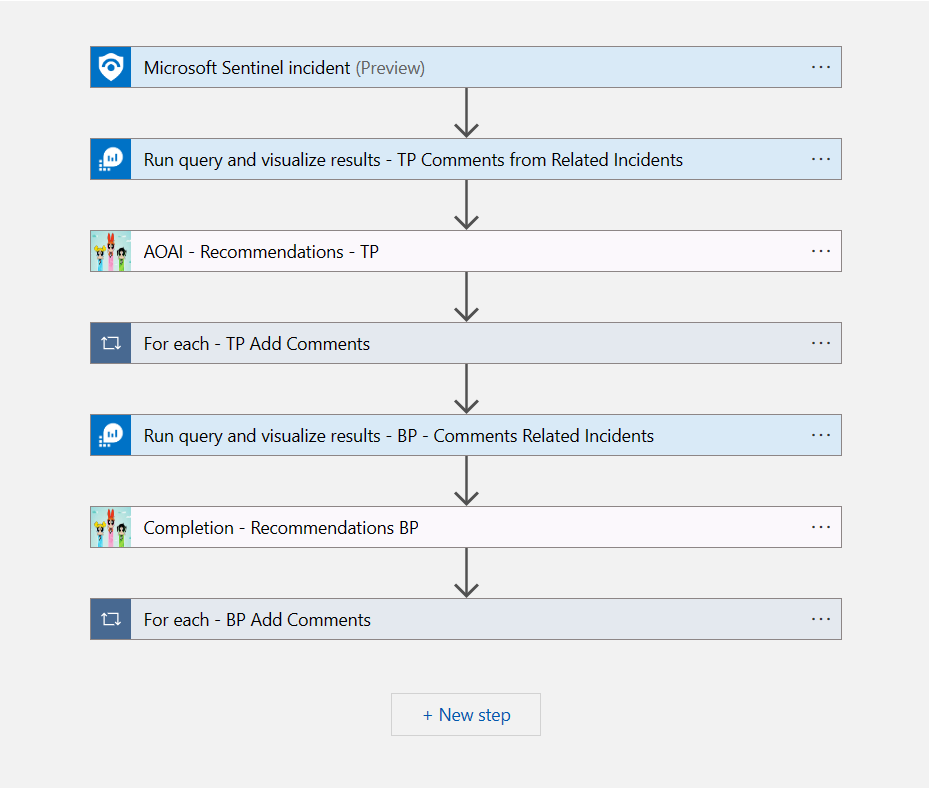This screenshot has width=929, height=788.
Task: Expand the For each - TP Add Comments step
Action: 257,344
